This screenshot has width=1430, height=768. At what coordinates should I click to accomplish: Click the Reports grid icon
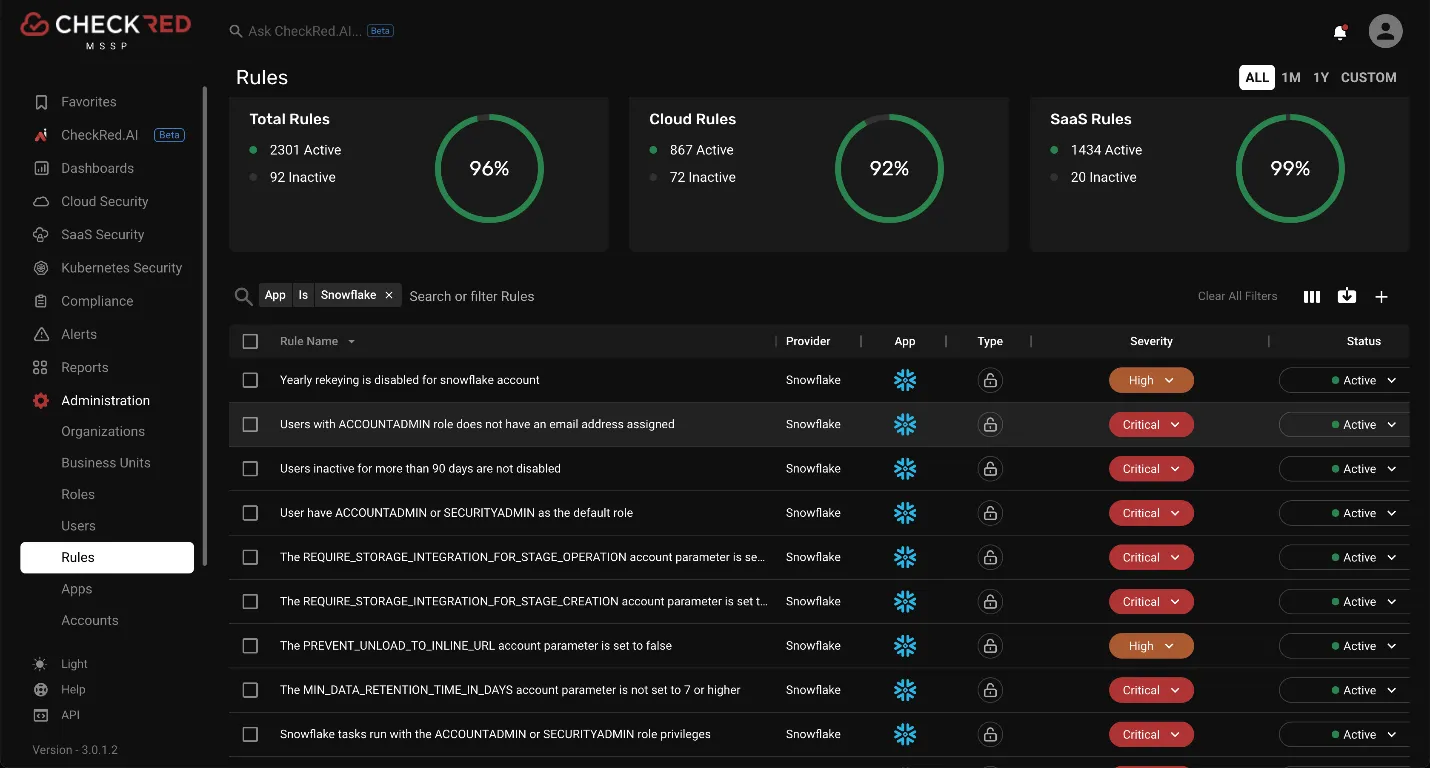41,367
